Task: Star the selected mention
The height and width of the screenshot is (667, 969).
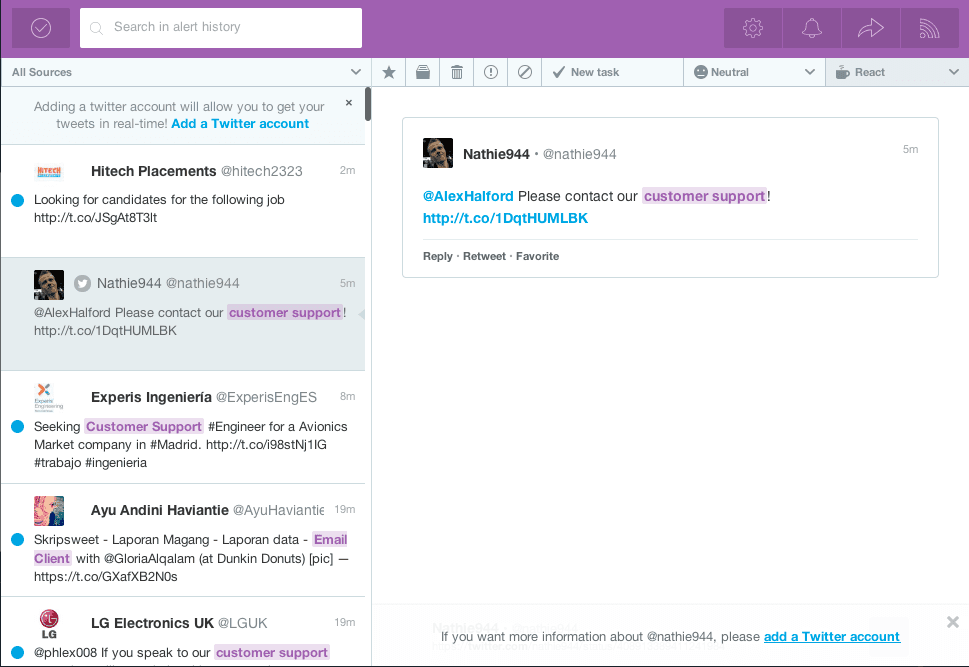Action: (389, 72)
